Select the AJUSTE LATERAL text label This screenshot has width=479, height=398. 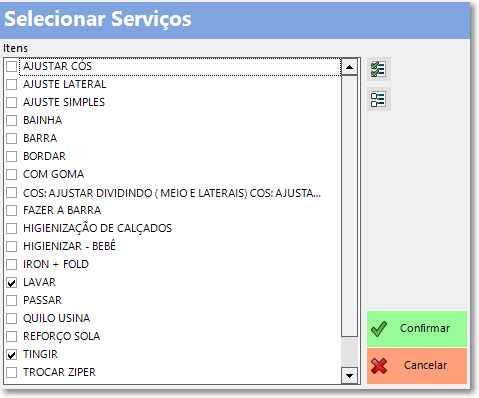point(65,84)
